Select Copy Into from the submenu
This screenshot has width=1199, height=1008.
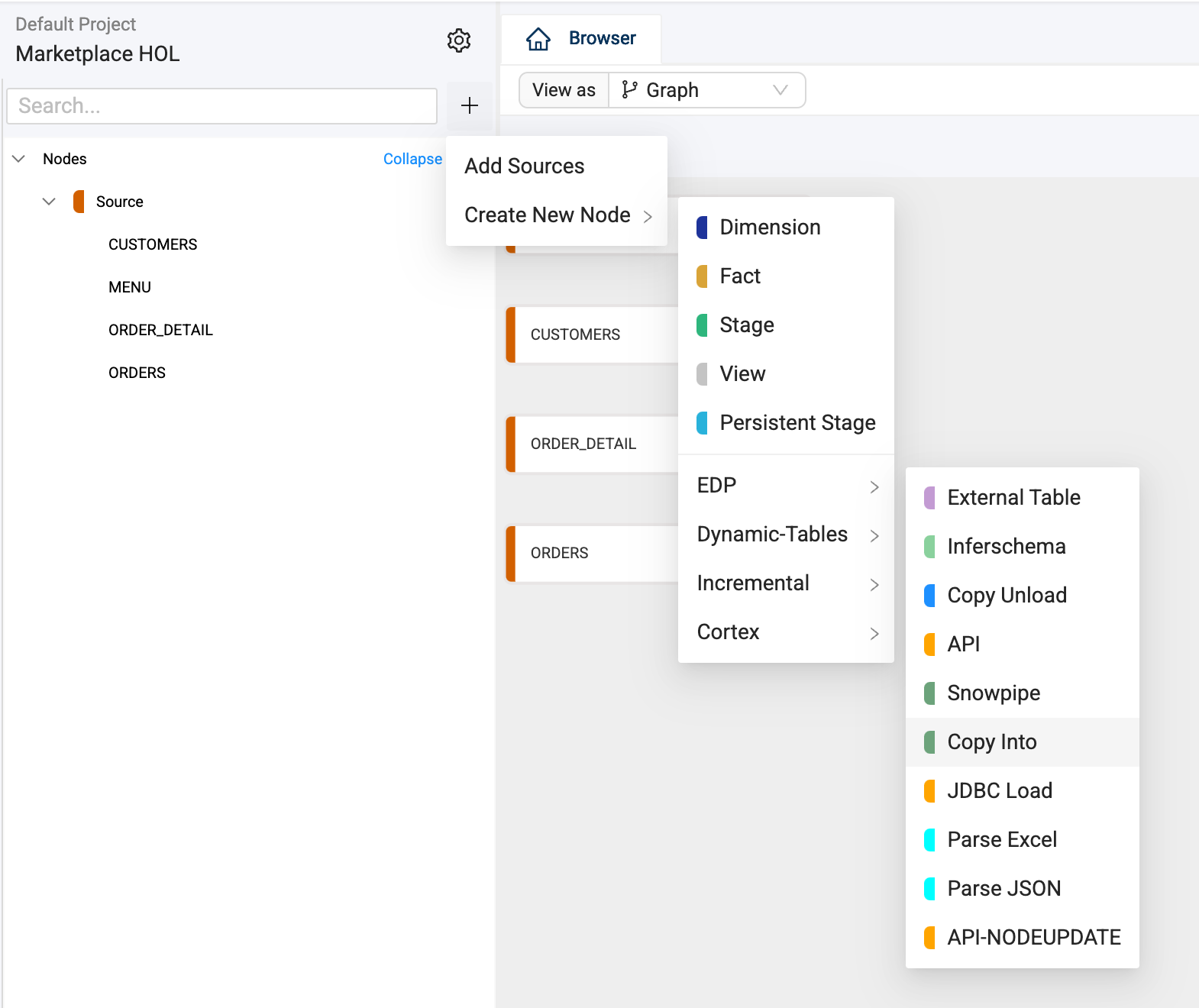(992, 742)
